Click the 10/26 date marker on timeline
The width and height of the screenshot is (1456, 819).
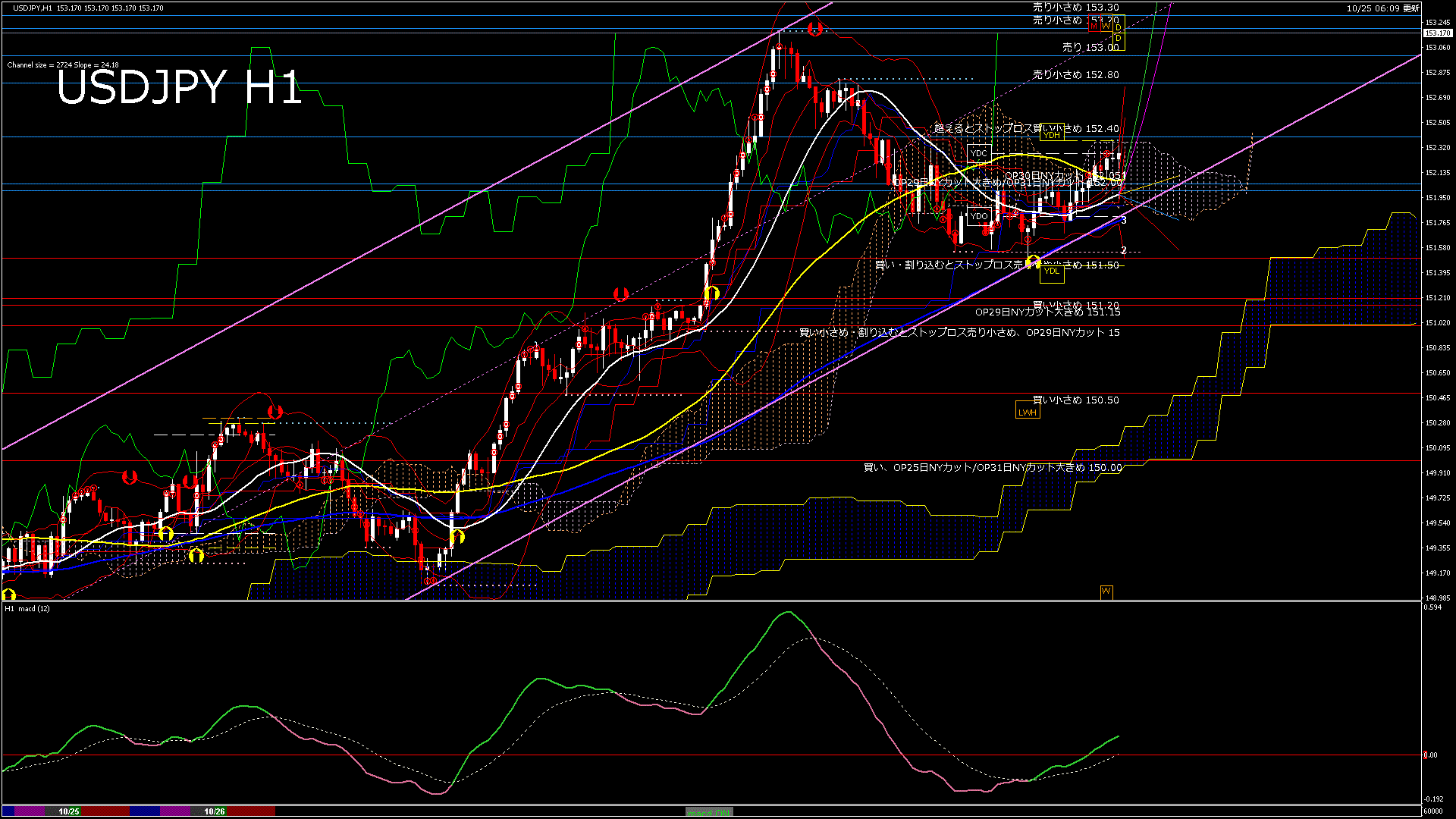pyautogui.click(x=215, y=811)
